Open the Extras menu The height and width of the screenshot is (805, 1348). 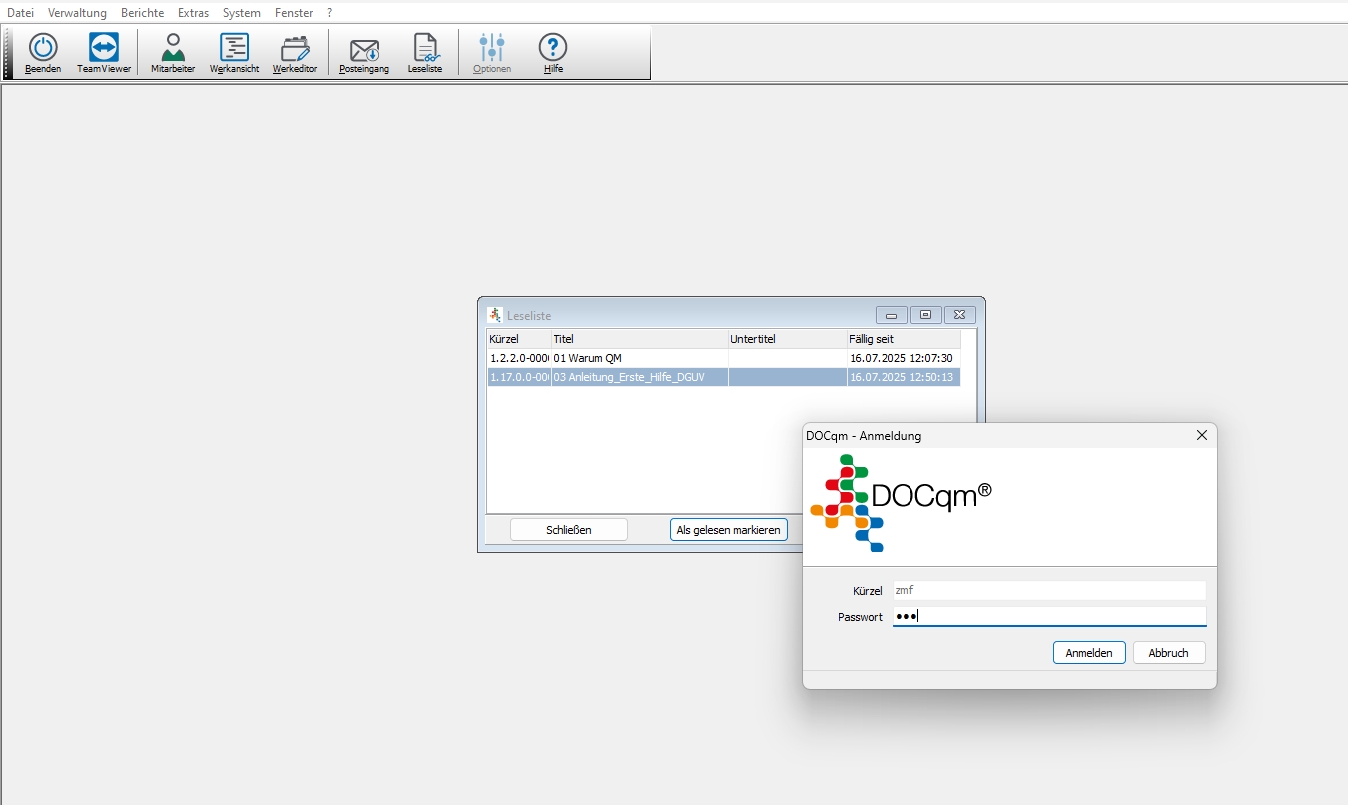[x=193, y=13]
